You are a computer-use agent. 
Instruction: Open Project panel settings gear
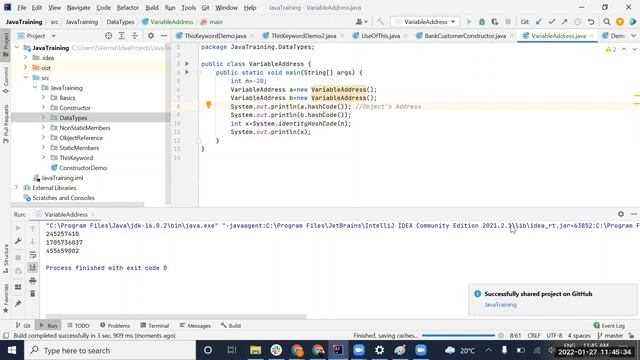[151, 36]
